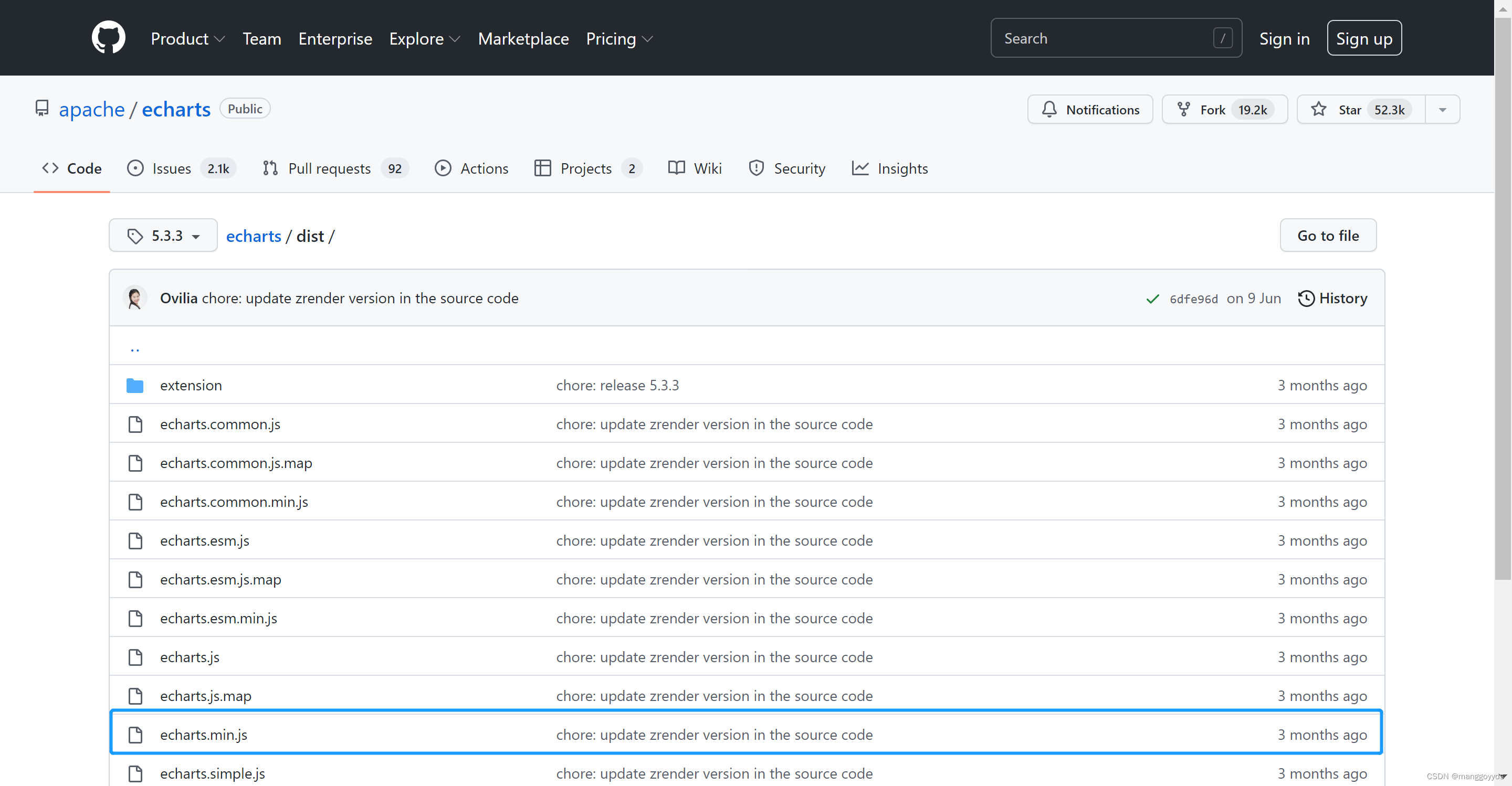Click the Notifications button label
Viewport: 1512px width, 786px height.
click(1102, 110)
